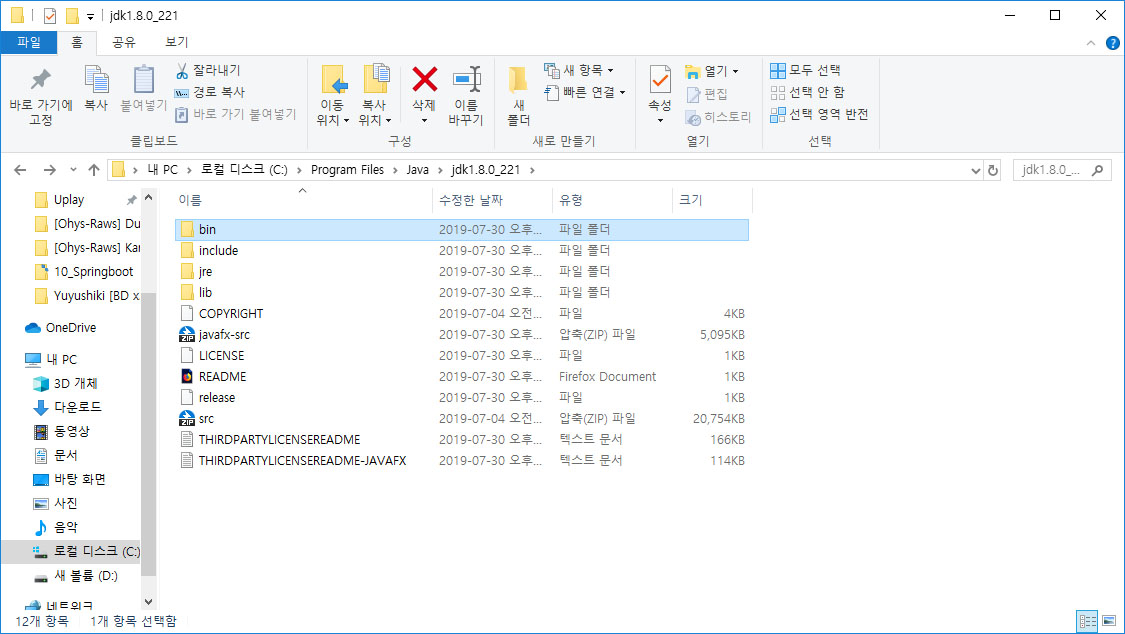Switch to the Home (홈) tab
This screenshot has height=634, width=1125.
(77, 42)
